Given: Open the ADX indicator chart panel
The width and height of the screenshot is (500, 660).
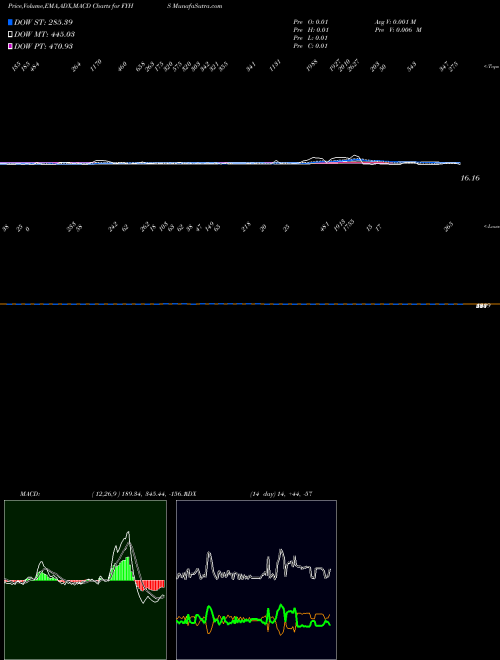Looking at the screenshot, I should [256, 580].
